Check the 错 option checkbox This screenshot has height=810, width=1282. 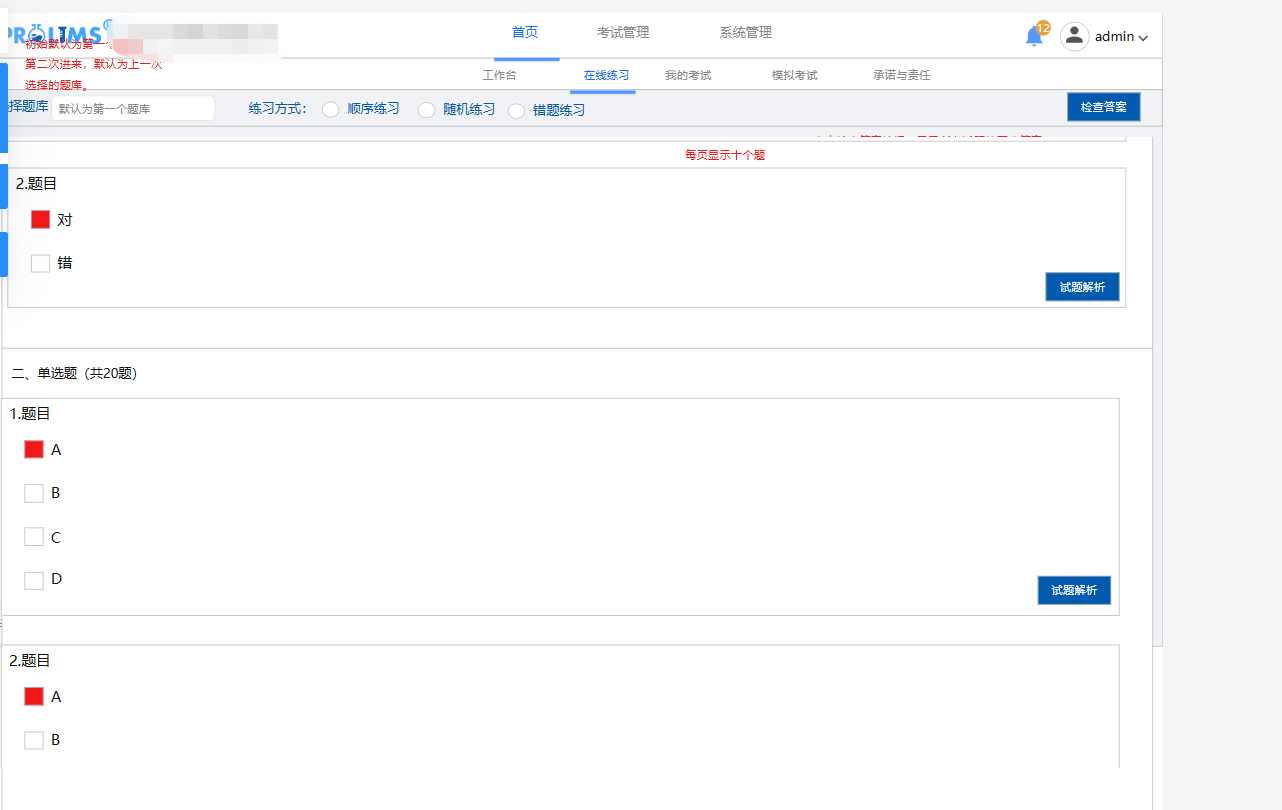(40, 263)
